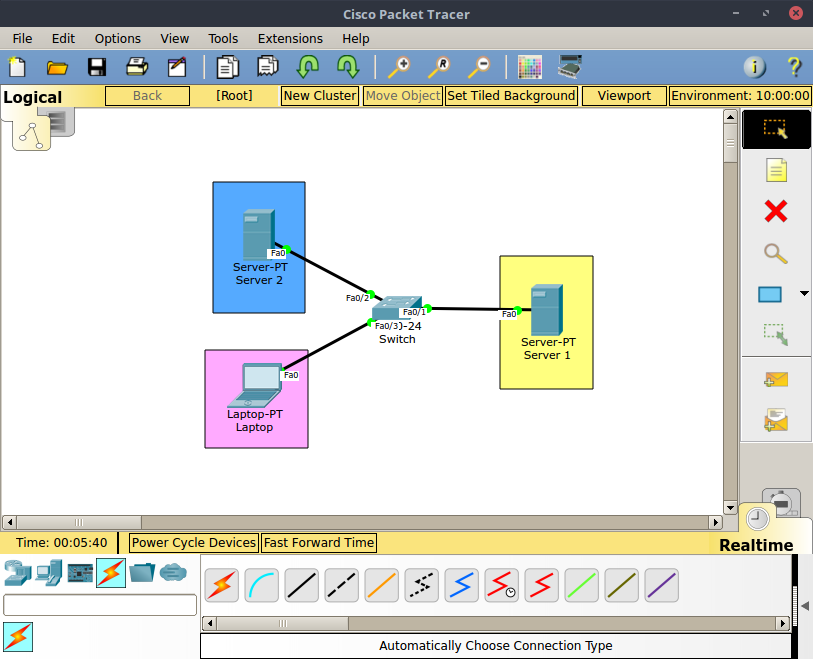Choose the Resize Shape tool
813x659 pixels.
coord(776,334)
